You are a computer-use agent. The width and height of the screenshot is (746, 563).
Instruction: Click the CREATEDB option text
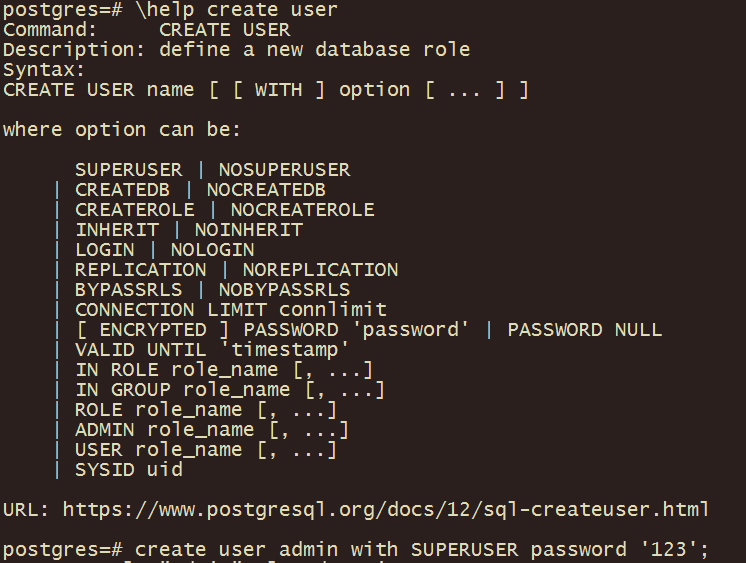tap(122, 190)
